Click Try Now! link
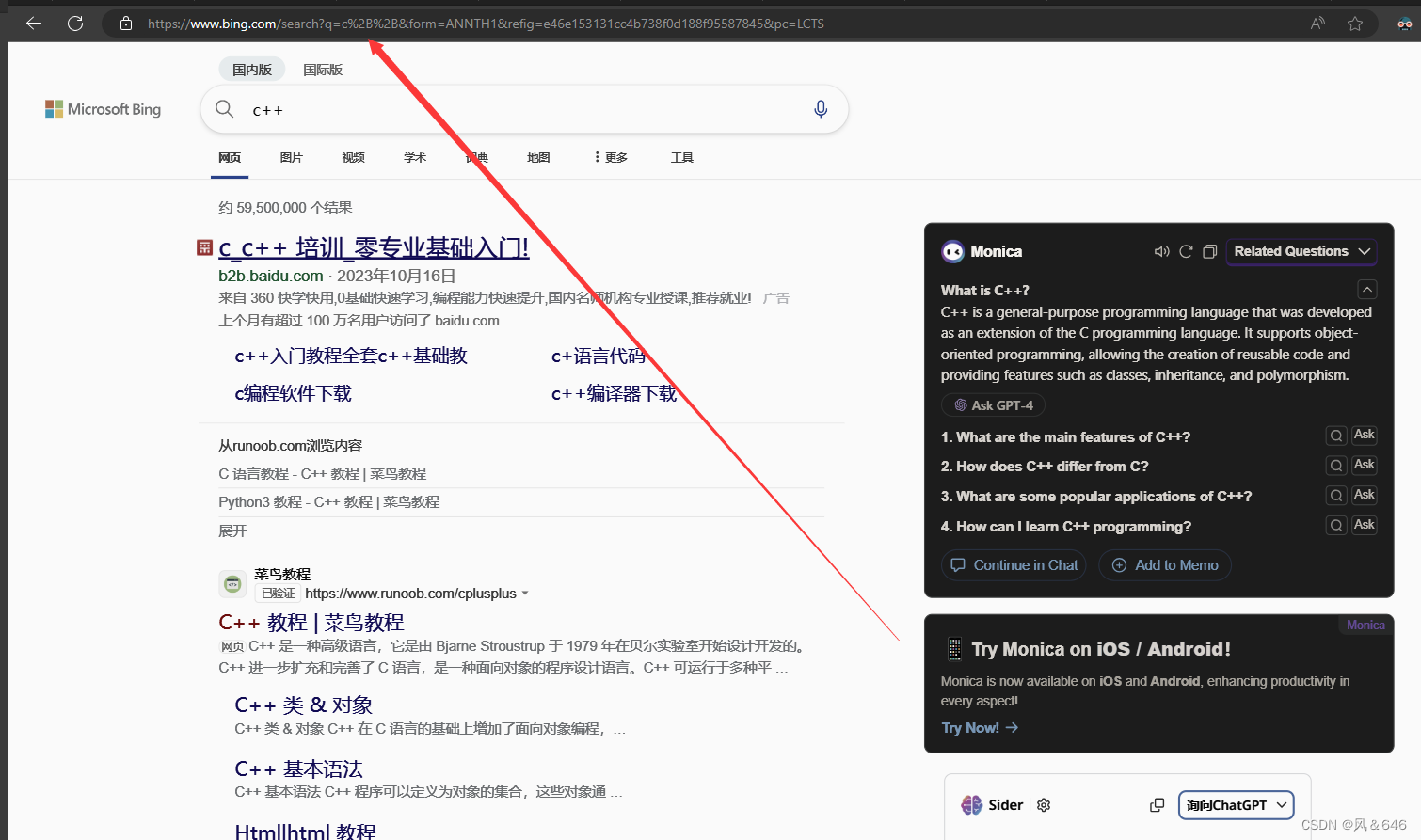Viewport: 1421px width, 840px height. point(980,728)
